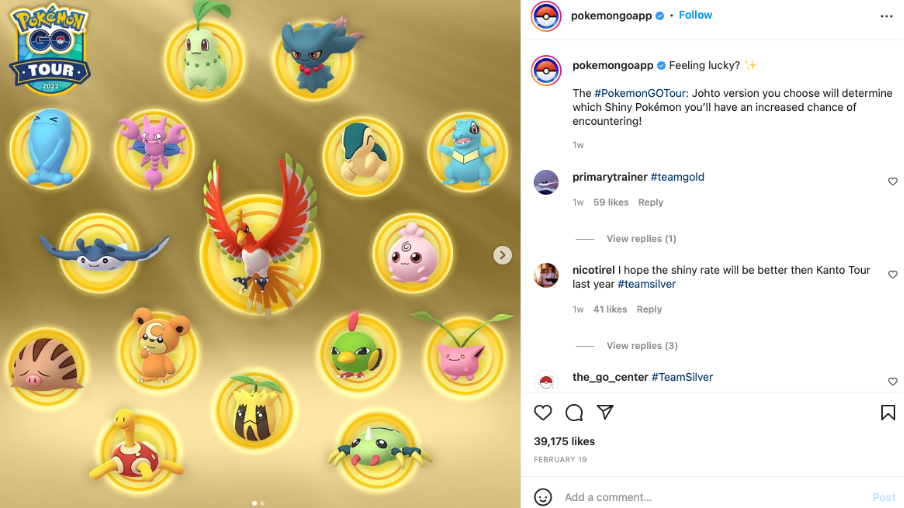This screenshot has height=508, width=904.
Task: Expand View replies (1)
Action: coord(641,239)
